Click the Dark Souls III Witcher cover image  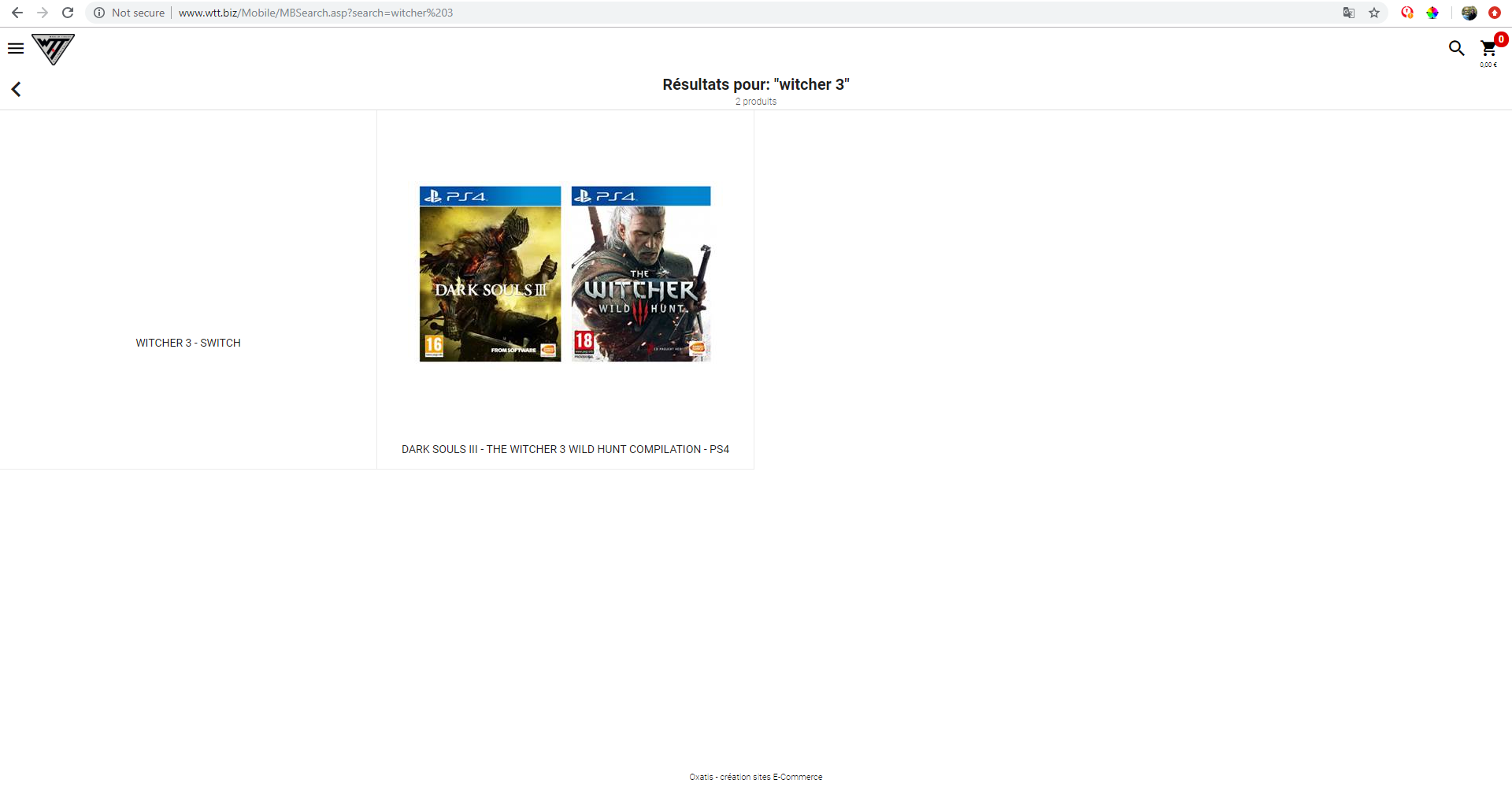tap(565, 274)
